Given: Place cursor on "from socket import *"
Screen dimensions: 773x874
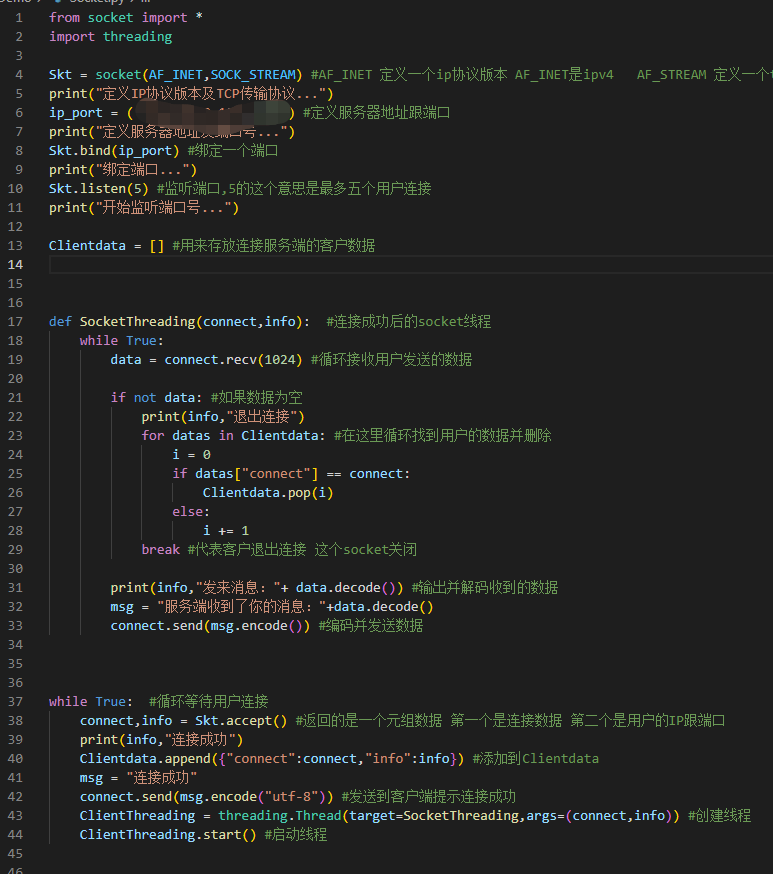Looking at the screenshot, I should coord(125,18).
